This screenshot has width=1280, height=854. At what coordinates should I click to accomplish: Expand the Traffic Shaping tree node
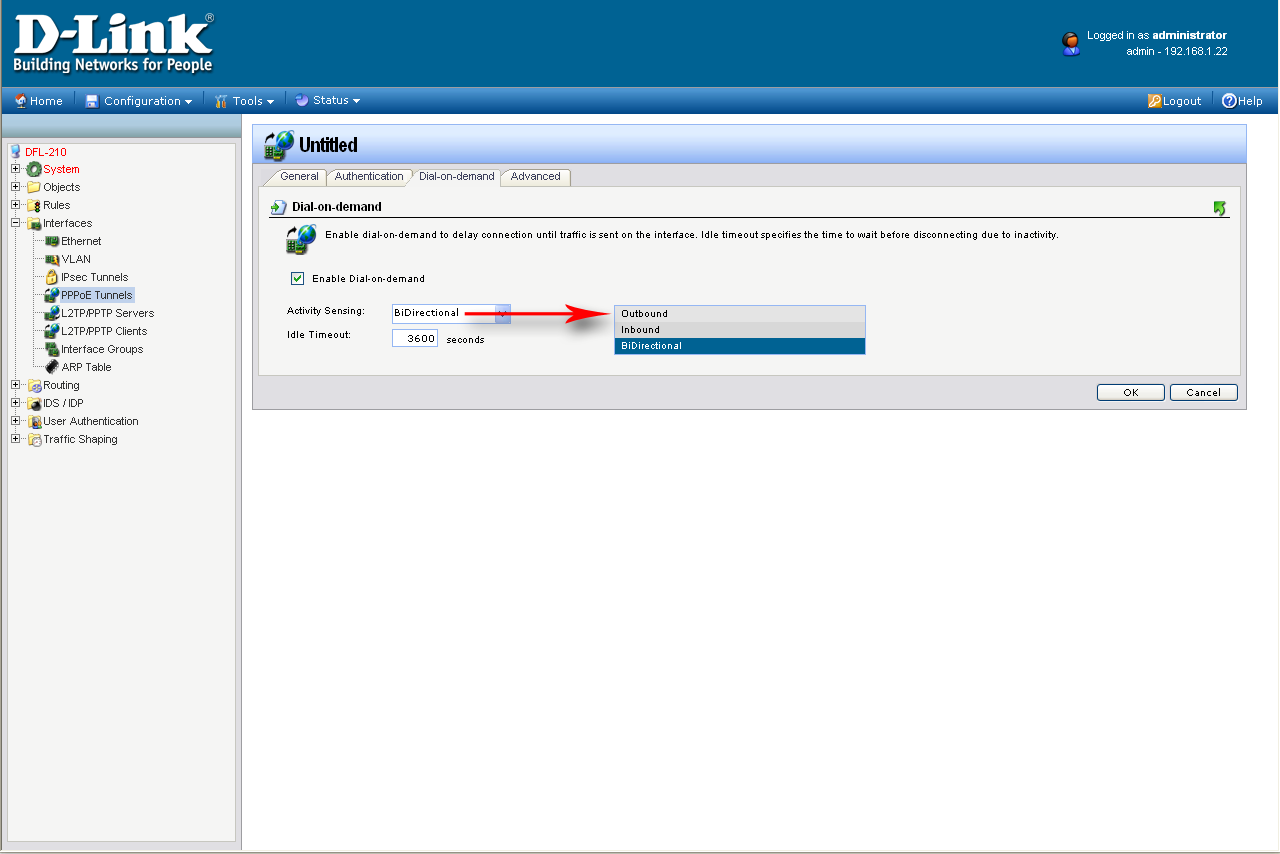[16, 439]
